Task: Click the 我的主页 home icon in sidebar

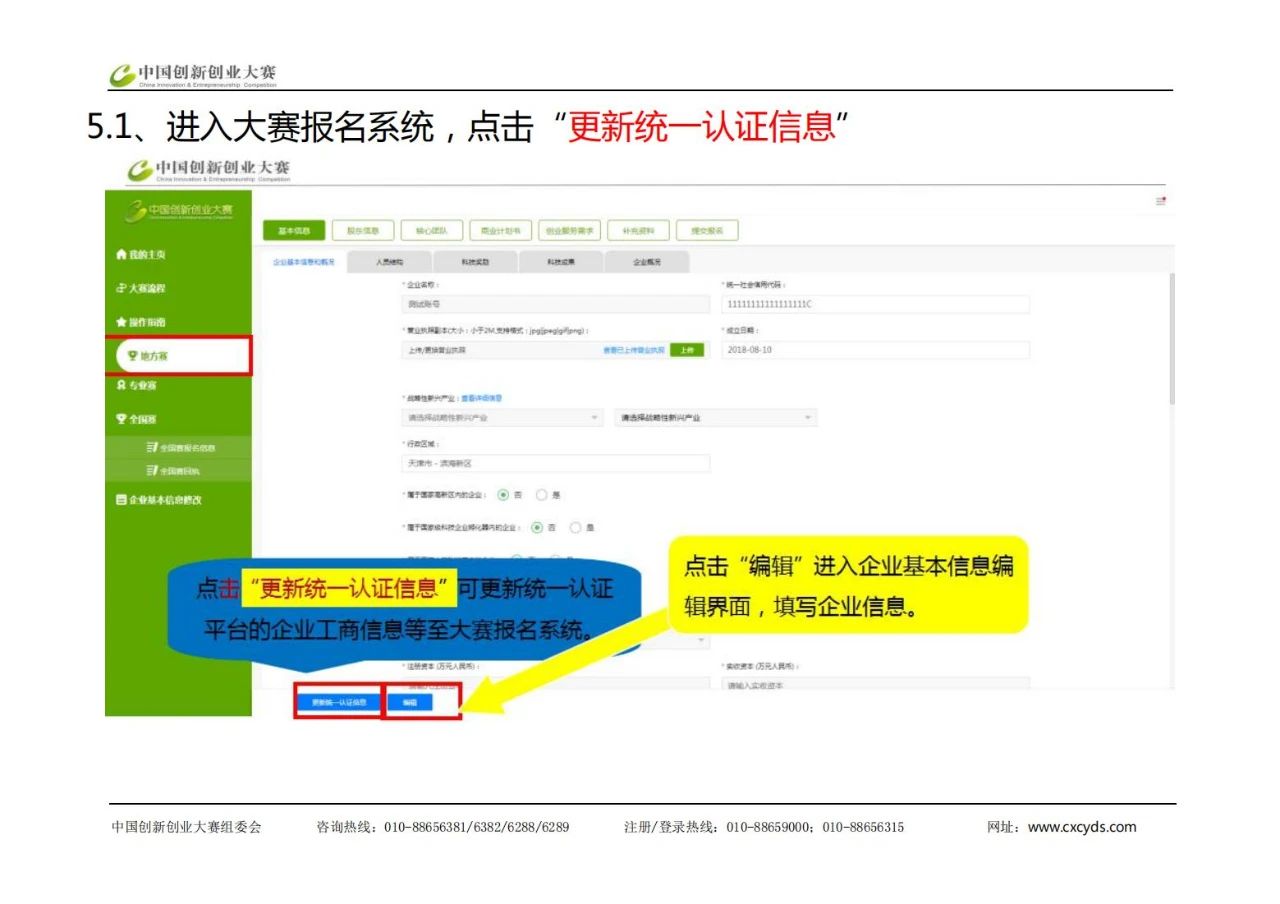Action: (x=121, y=255)
